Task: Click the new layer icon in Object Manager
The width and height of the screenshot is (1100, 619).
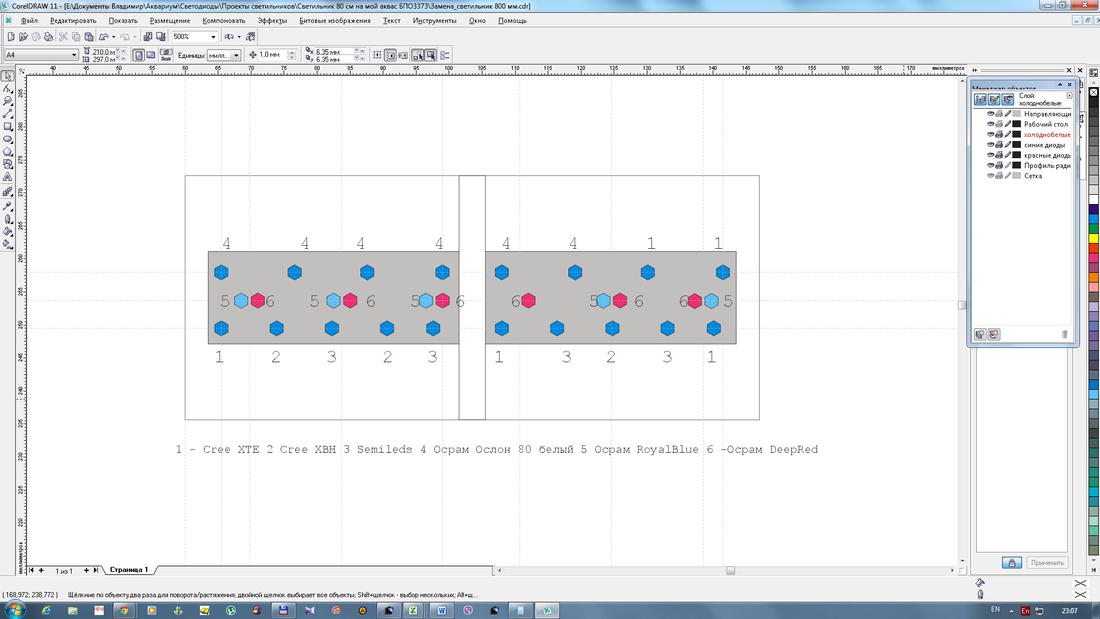Action: pyautogui.click(x=980, y=334)
